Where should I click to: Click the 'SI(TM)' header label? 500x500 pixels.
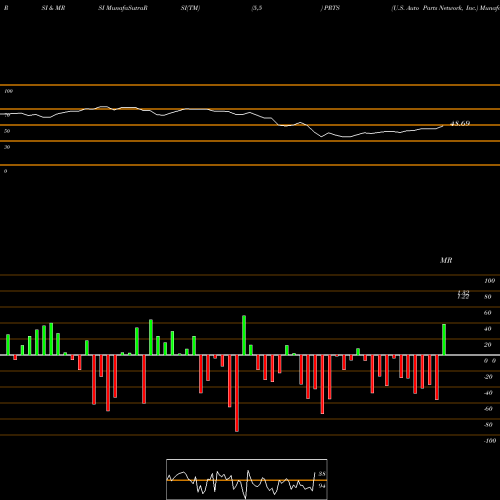point(190,8)
